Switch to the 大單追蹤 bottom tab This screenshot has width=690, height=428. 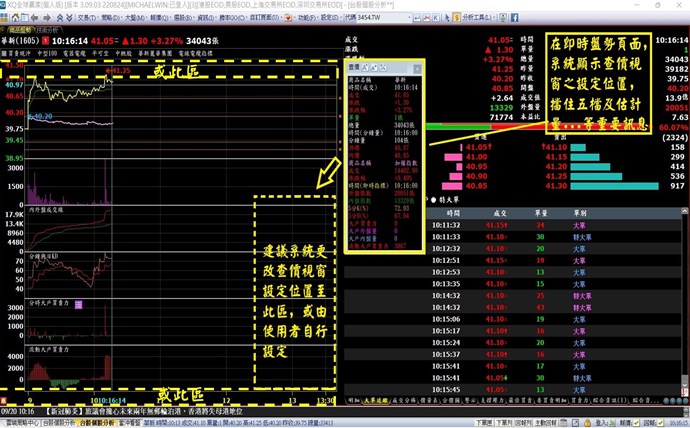tap(372, 399)
